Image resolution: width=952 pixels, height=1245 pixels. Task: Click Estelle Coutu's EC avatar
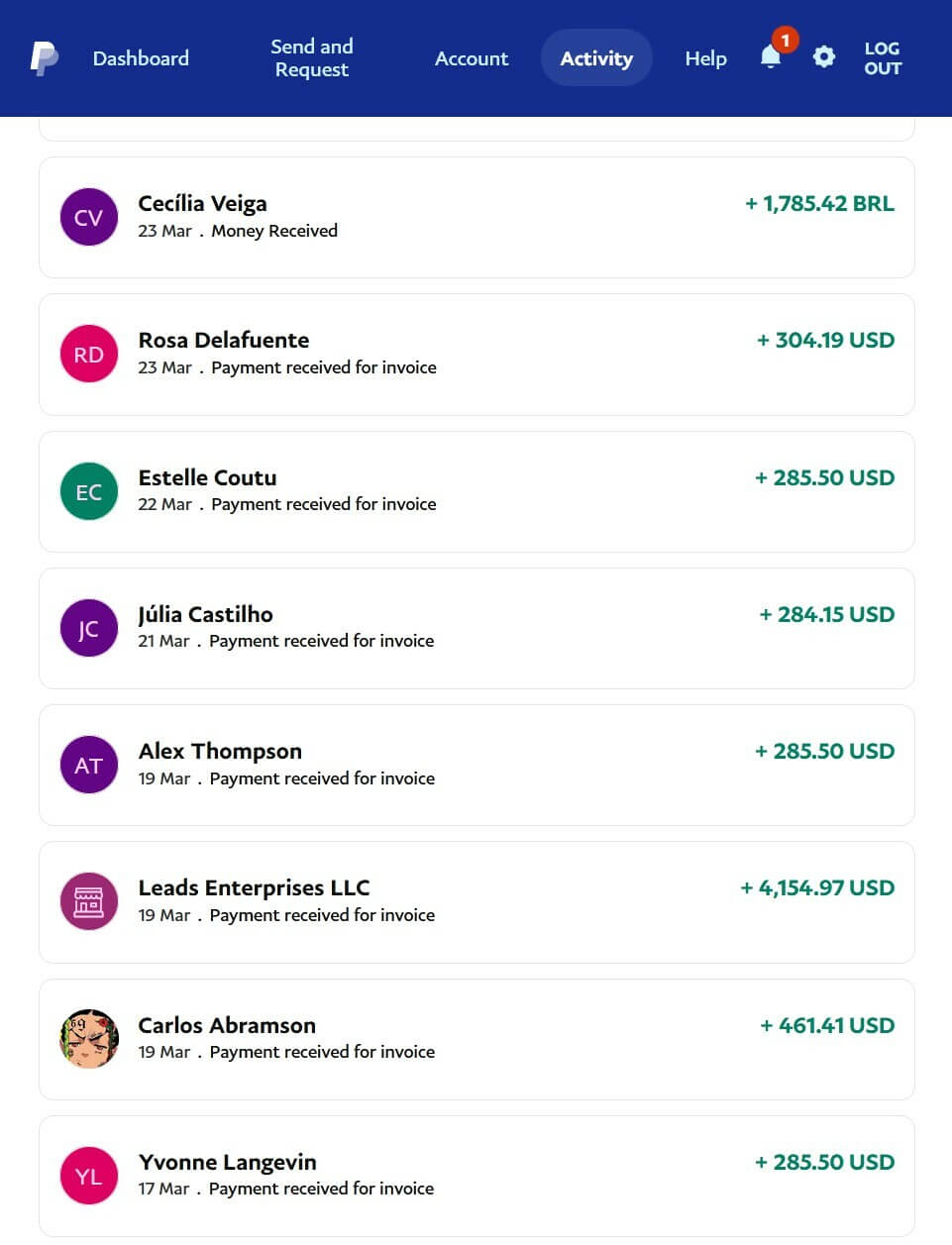[89, 491]
